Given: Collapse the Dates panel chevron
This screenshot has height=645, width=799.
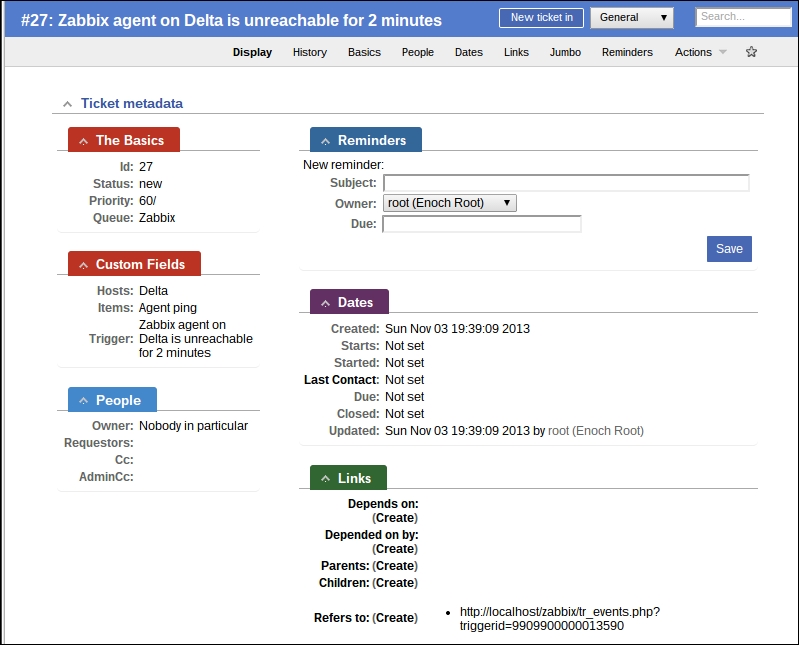Looking at the screenshot, I should pos(325,303).
